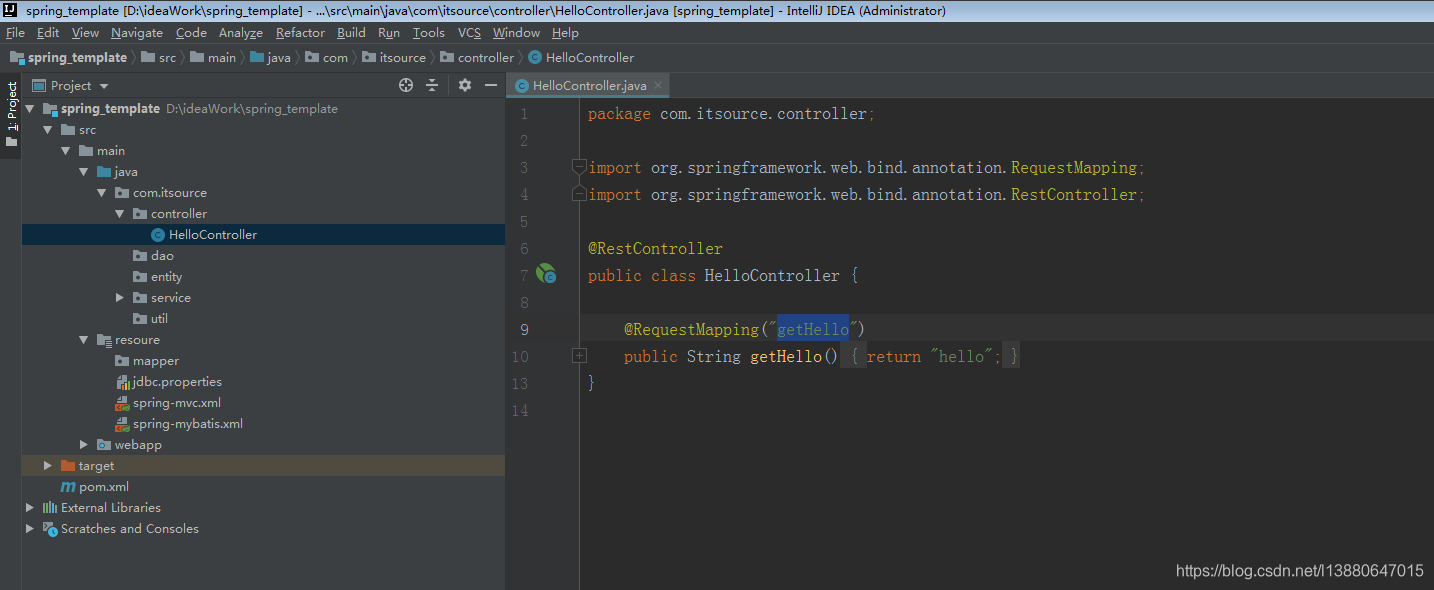Image resolution: width=1434 pixels, height=590 pixels.
Task: Toggle the 1: Project side tool window
Action: (x=11, y=115)
